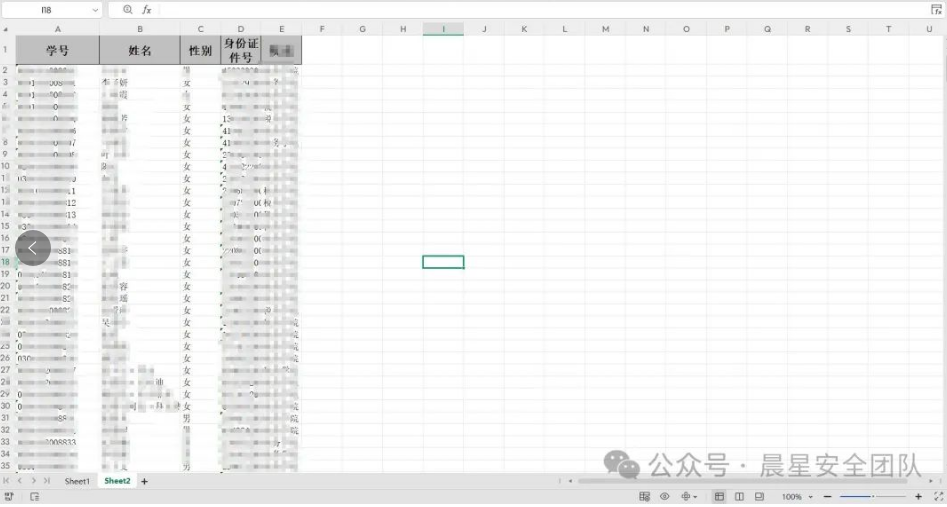Click the zoom magnifier icon in formula bar
The image size is (947, 507).
[x=127, y=10]
